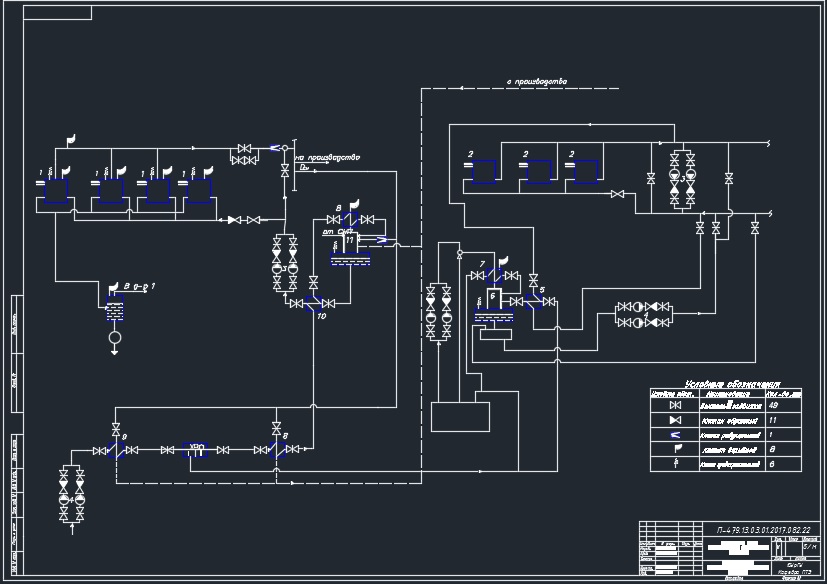827x584 pixels.
Task: Click the 'на производство' label
Action: (x=327, y=157)
